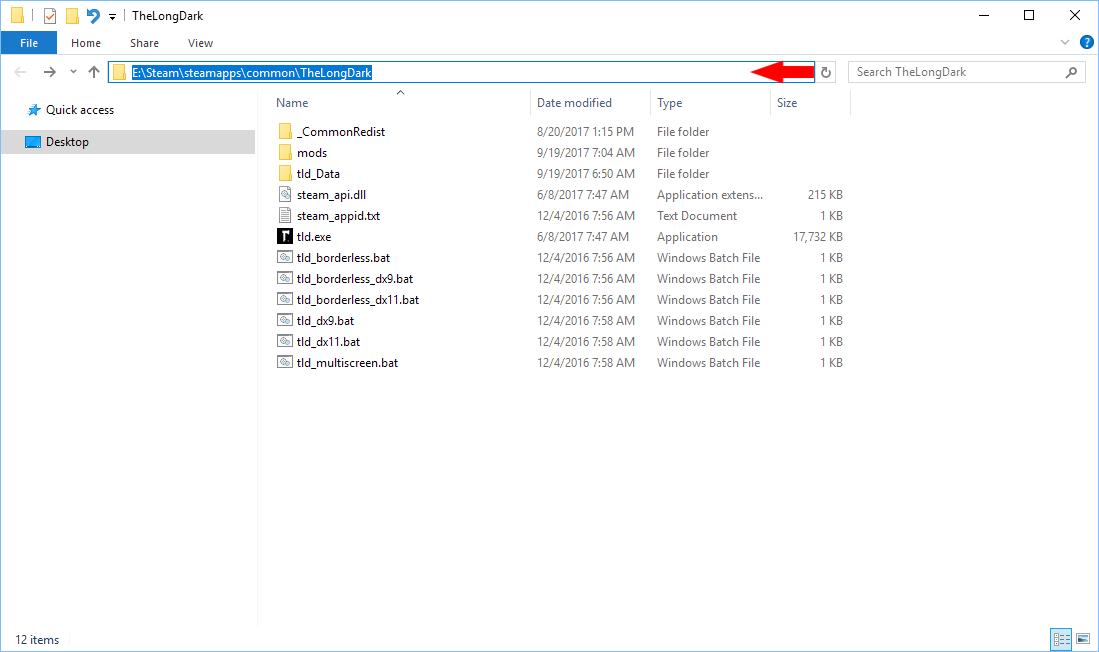This screenshot has width=1099, height=652.
Task: Select Desktop in the navigation pane
Action: coord(128,142)
